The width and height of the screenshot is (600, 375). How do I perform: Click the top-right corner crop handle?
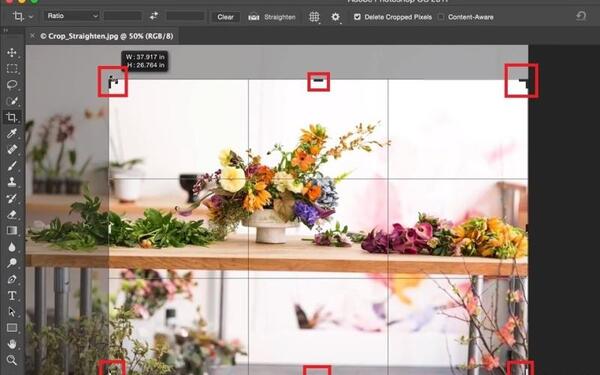(523, 82)
